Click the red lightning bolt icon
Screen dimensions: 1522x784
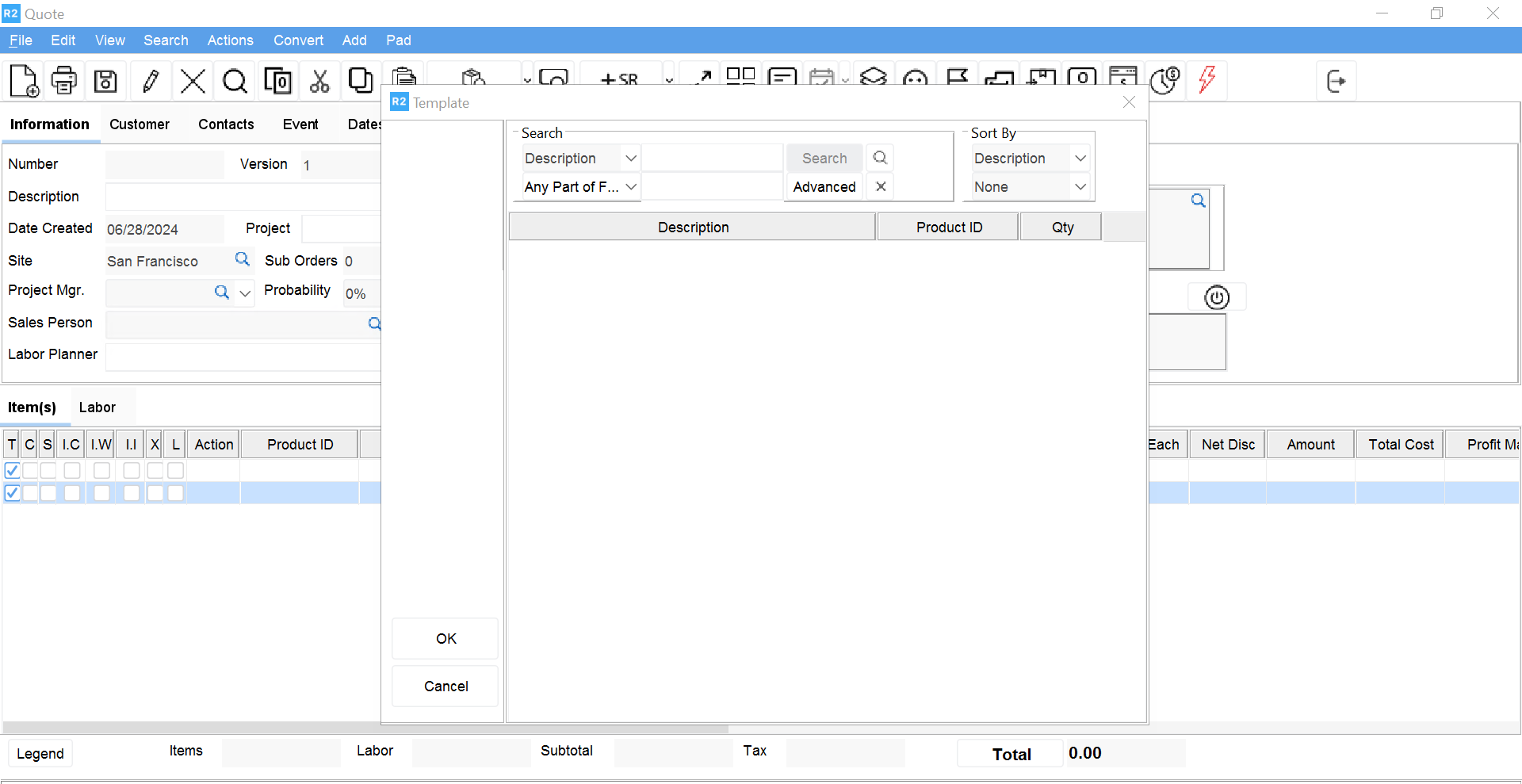(x=1207, y=80)
